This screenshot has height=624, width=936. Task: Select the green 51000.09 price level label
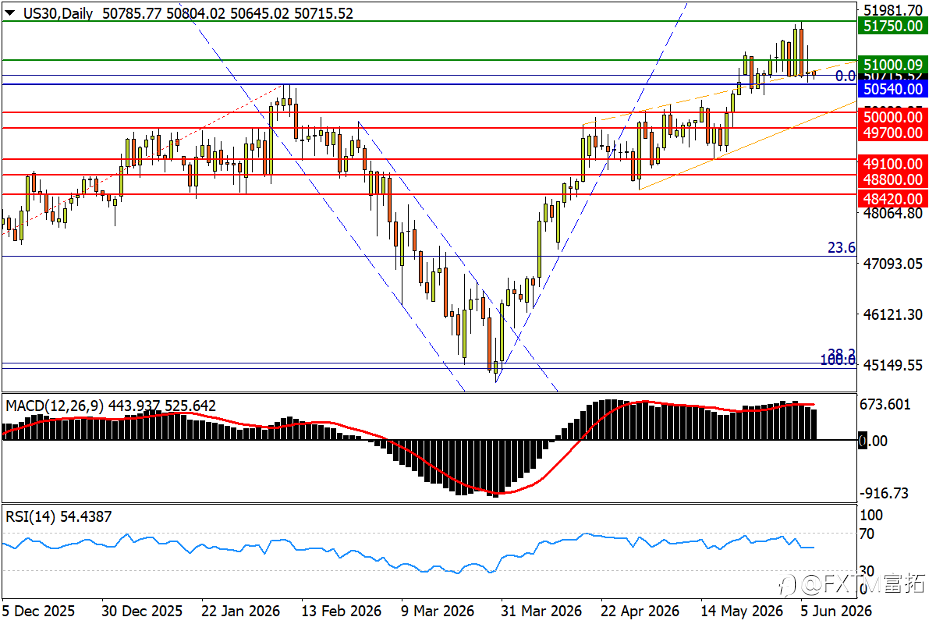892,64
